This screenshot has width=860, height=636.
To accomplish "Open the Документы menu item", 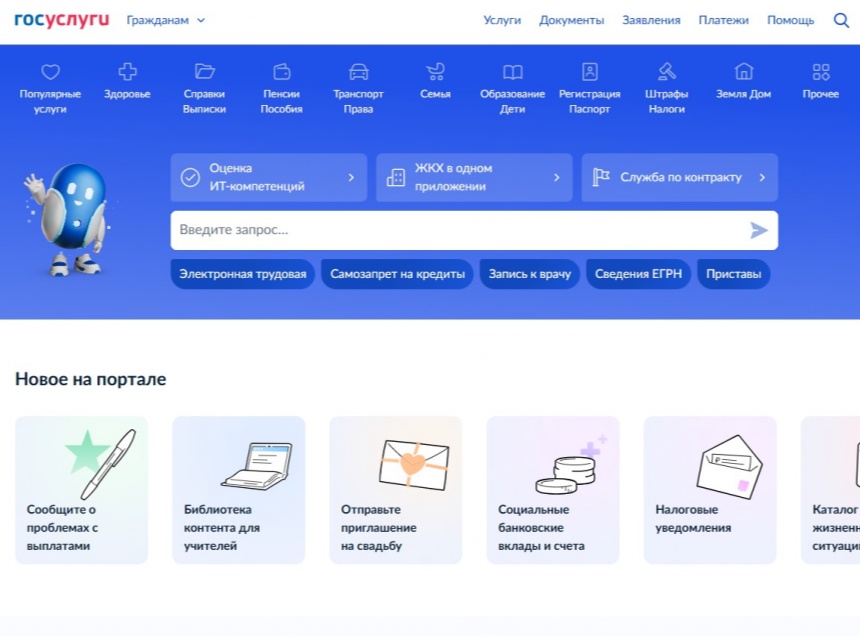I will coord(571,20).
